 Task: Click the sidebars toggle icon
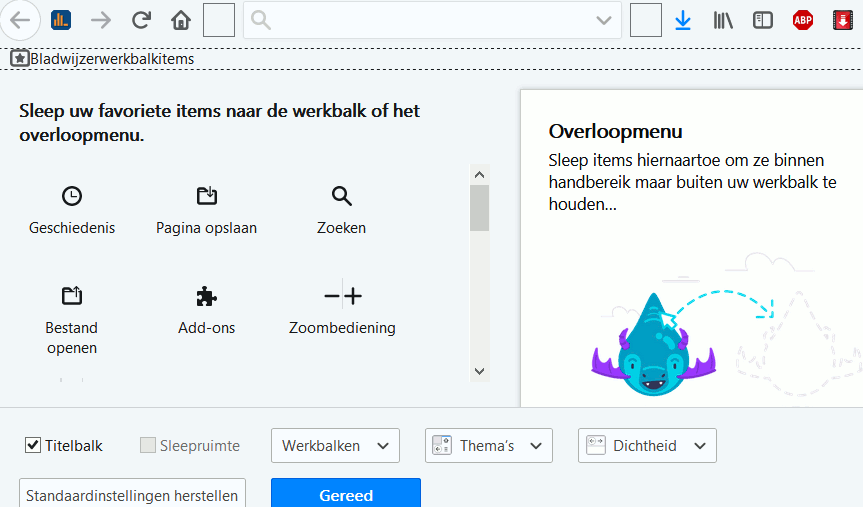tap(763, 21)
